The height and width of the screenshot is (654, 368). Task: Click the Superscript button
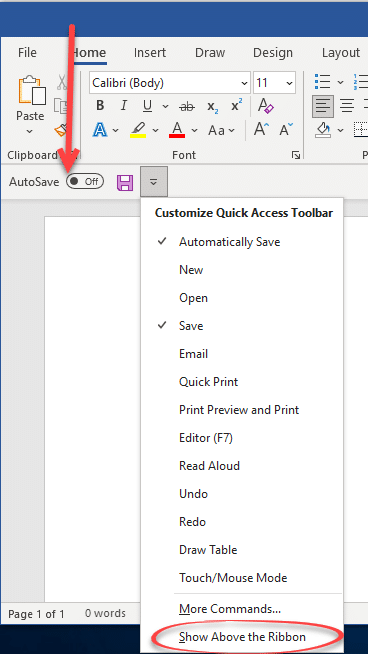(237, 106)
